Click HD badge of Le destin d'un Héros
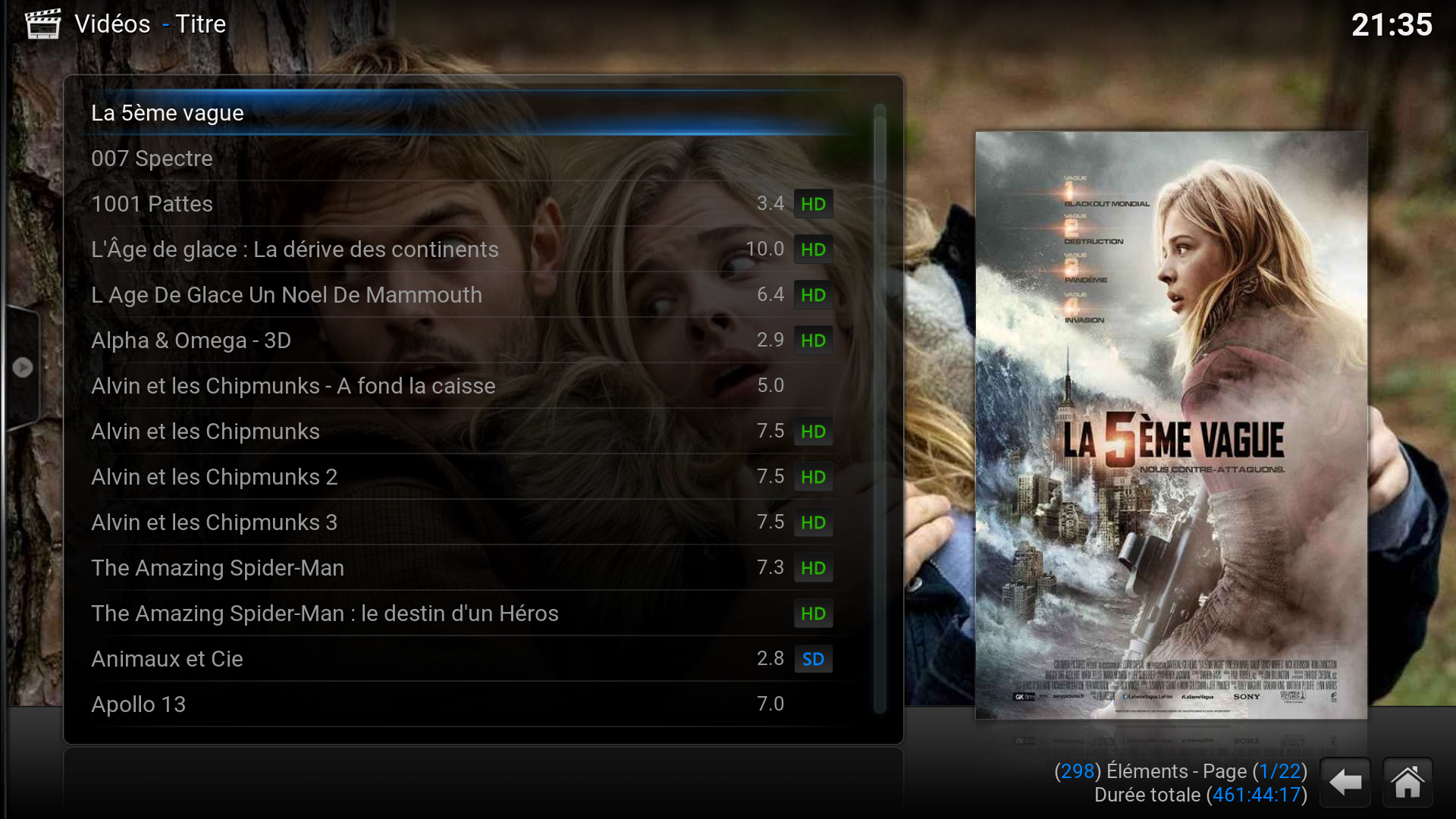 (x=813, y=613)
